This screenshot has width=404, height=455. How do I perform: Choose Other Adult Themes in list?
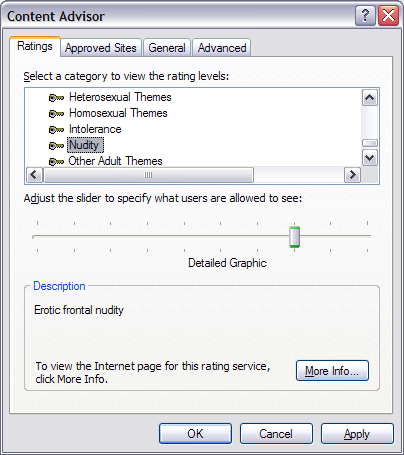pos(115,161)
